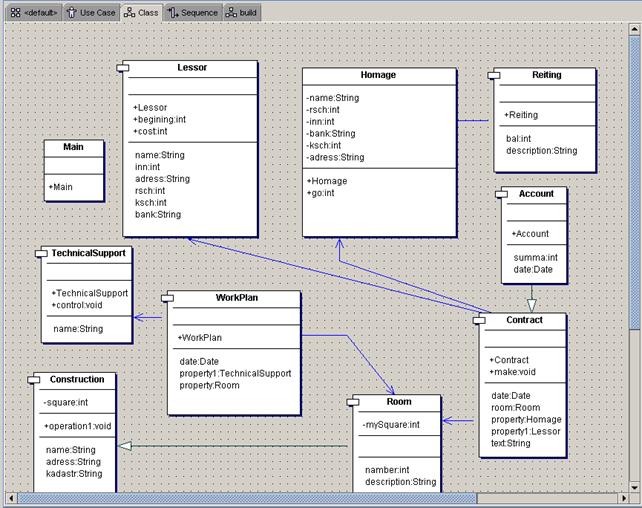
Task: Click the class icon on Room box
Action: [356, 401]
